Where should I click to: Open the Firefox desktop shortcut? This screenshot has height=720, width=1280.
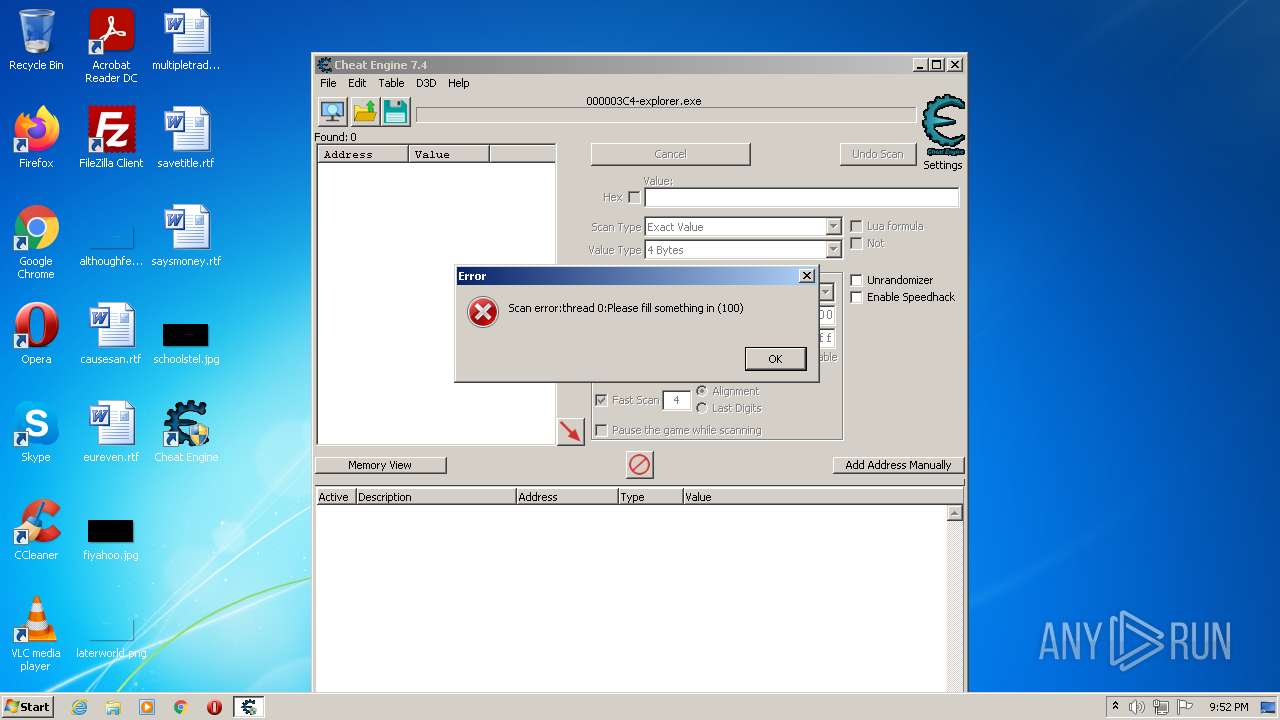pyautogui.click(x=36, y=138)
